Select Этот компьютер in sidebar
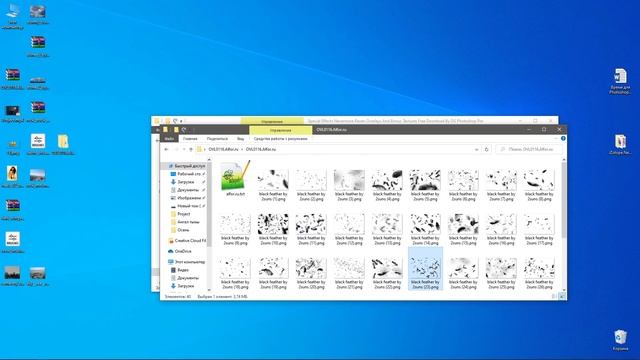The height and width of the screenshot is (360, 640). [x=186, y=262]
